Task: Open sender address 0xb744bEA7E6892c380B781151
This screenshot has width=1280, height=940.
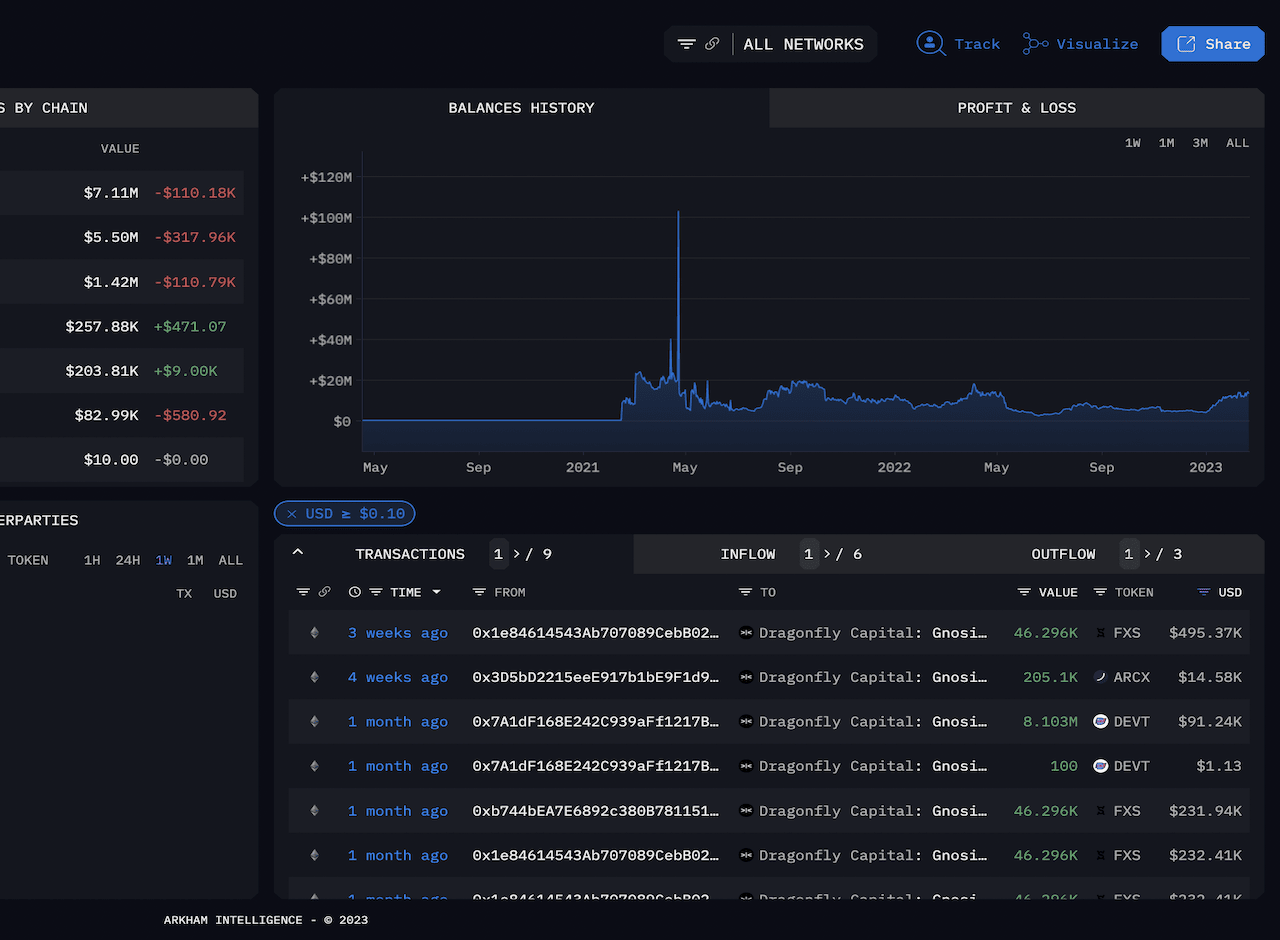Action: 596,811
